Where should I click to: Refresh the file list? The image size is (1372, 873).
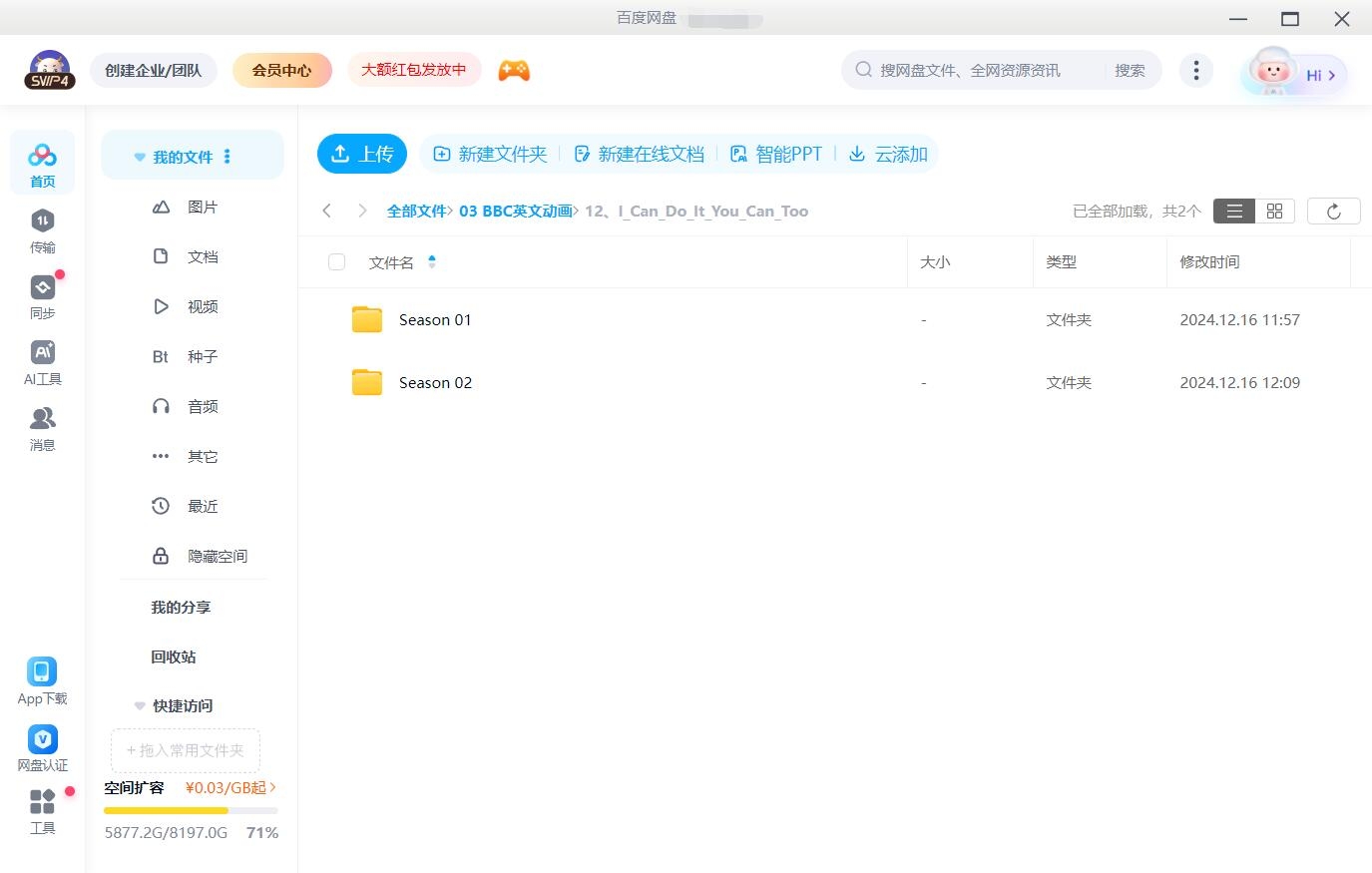(1334, 211)
